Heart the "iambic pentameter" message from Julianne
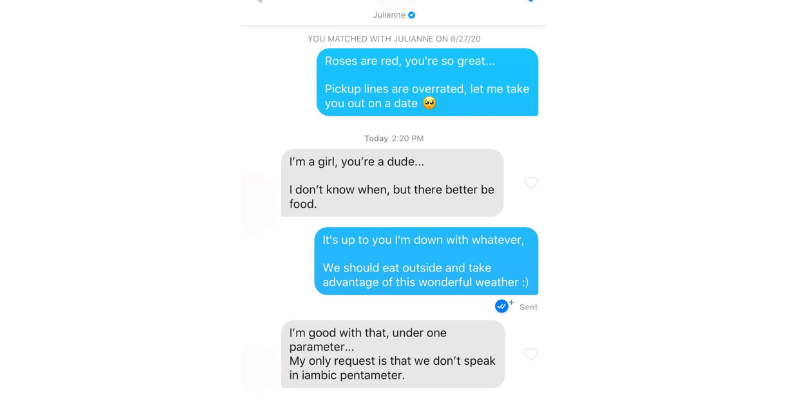Screen dimensions: 788x400 coord(531,354)
